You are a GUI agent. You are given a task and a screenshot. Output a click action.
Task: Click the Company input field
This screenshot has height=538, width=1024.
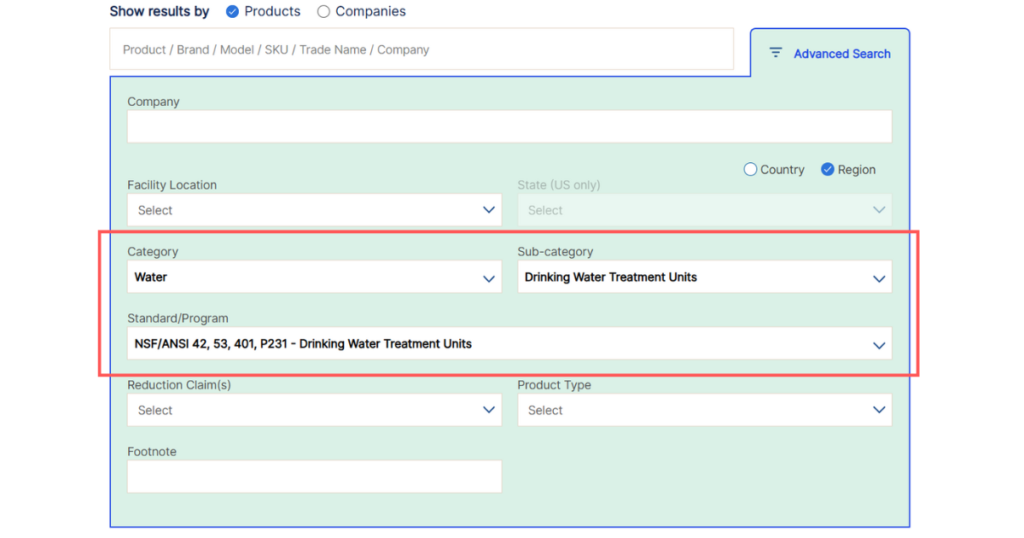point(509,127)
